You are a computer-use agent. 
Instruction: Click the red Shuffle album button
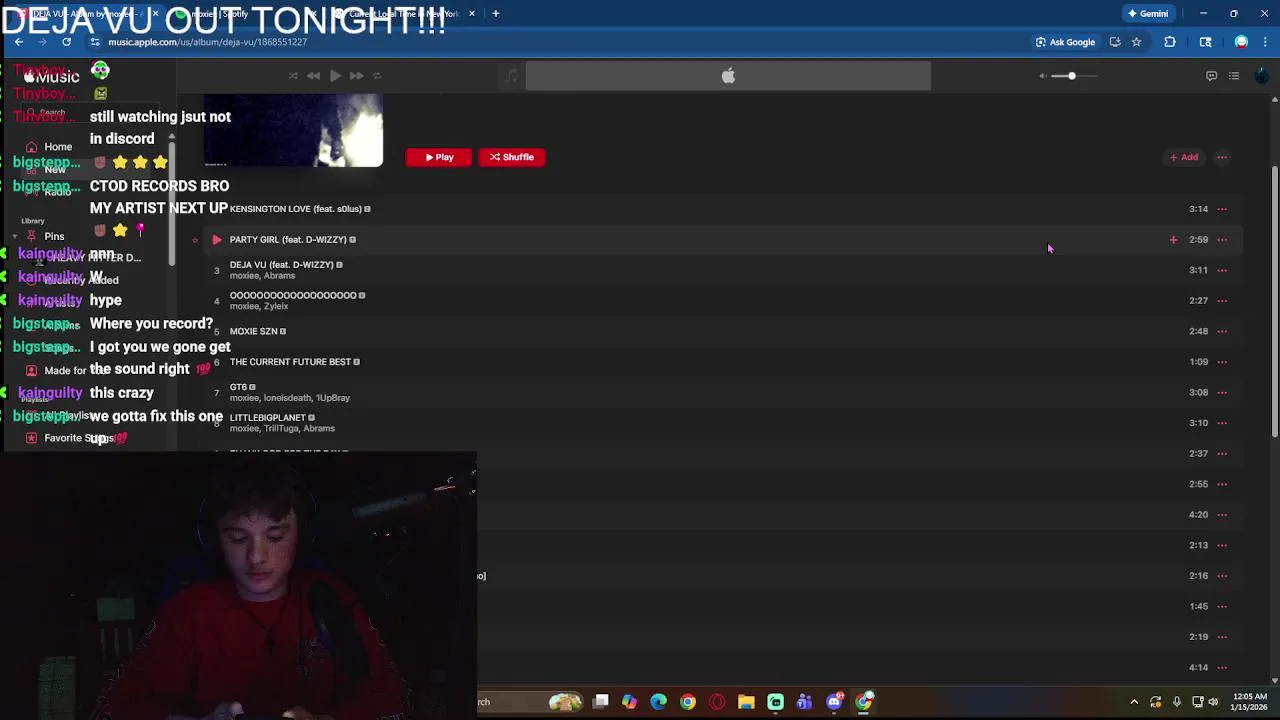[x=512, y=157]
